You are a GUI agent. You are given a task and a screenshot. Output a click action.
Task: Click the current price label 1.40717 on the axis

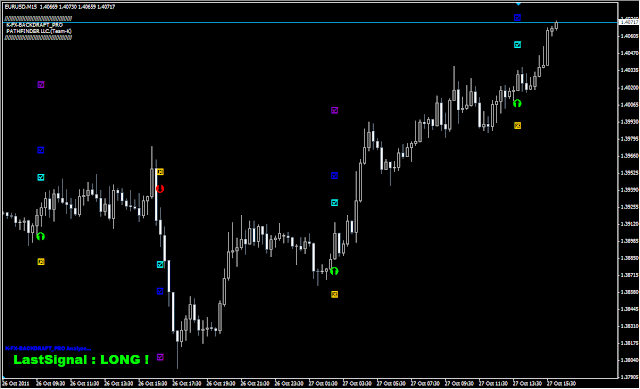pyautogui.click(x=629, y=22)
